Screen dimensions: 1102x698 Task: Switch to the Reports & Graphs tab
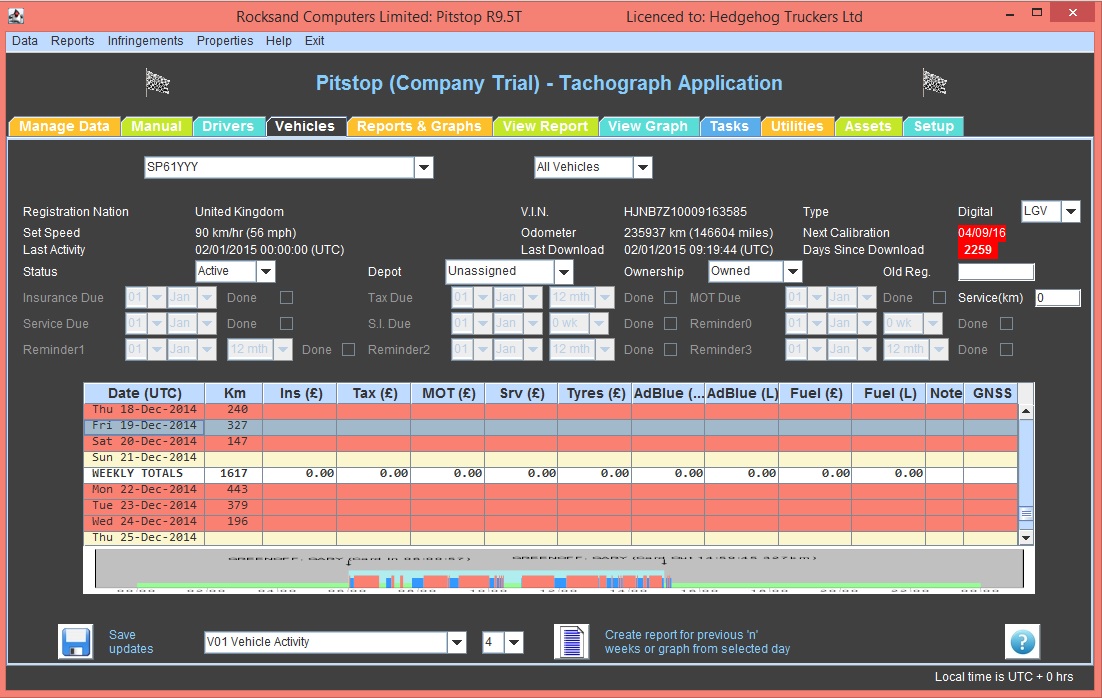[419, 127]
